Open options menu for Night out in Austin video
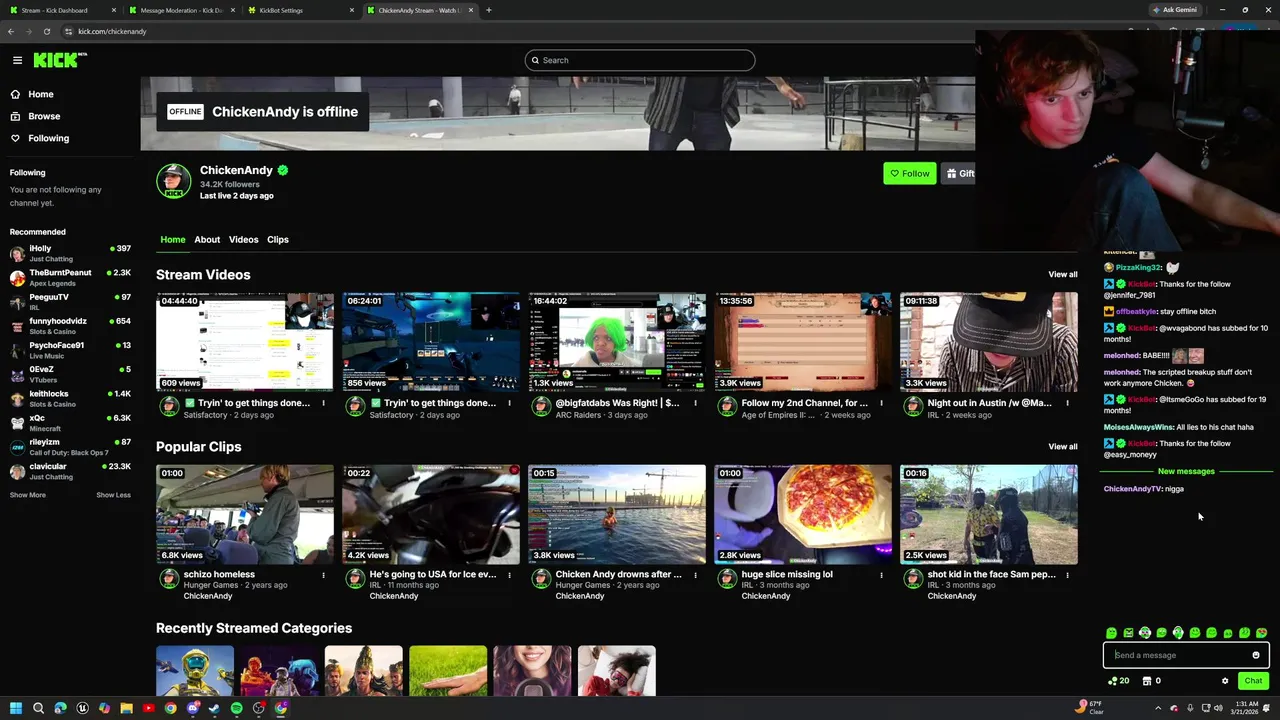The height and width of the screenshot is (720, 1280). 1067,403
